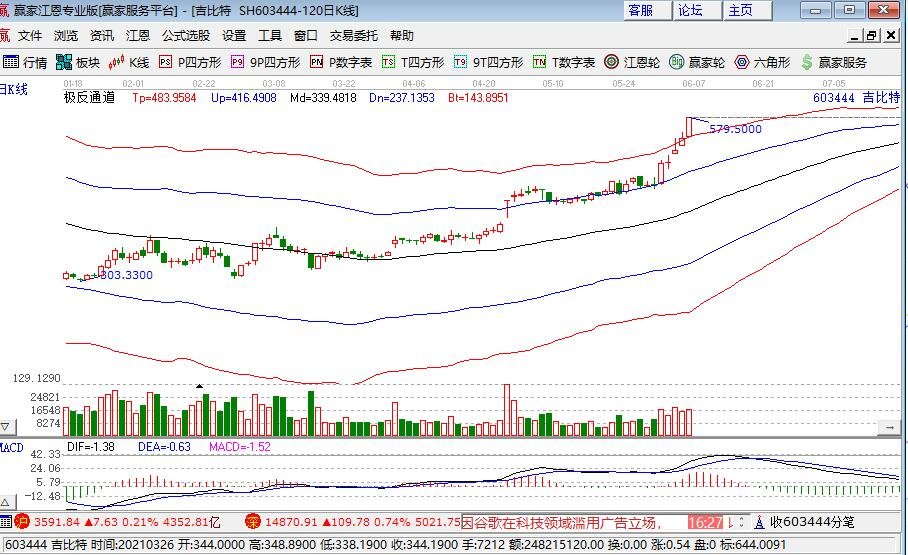Open the 交易委托 menu
The width and height of the screenshot is (908, 555).
(354, 36)
